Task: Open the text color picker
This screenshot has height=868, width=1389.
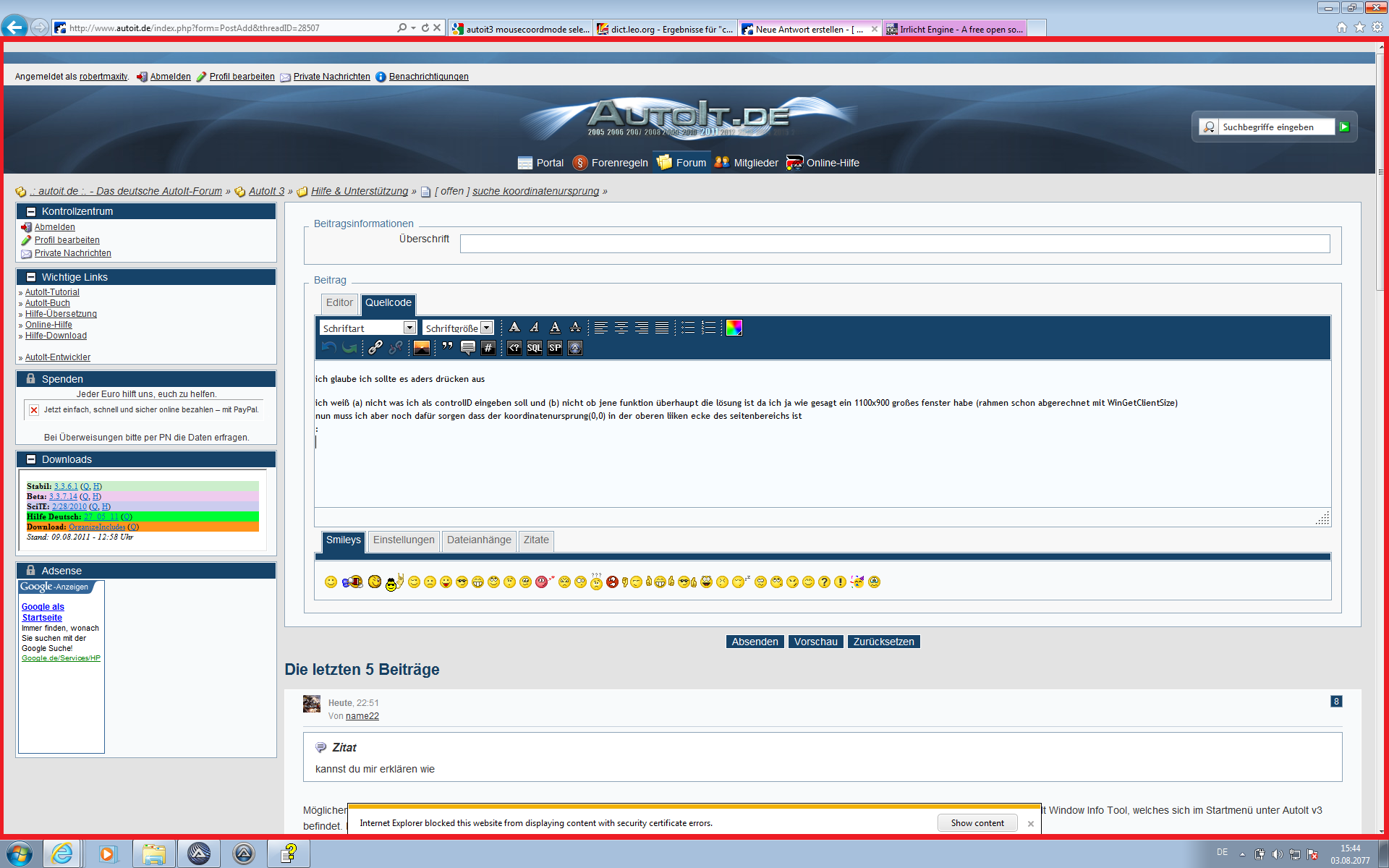Action: tap(734, 328)
